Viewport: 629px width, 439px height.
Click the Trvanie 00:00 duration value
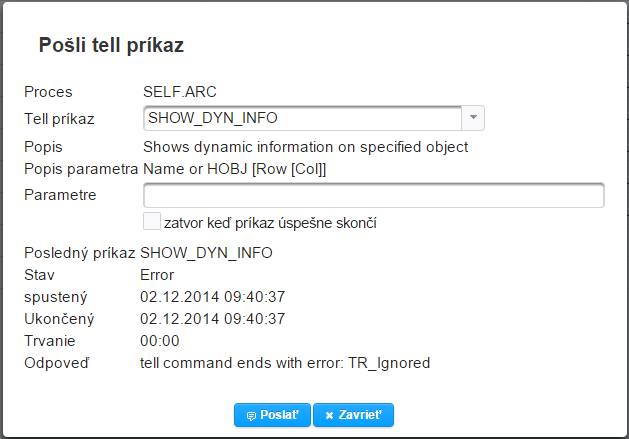(x=160, y=341)
